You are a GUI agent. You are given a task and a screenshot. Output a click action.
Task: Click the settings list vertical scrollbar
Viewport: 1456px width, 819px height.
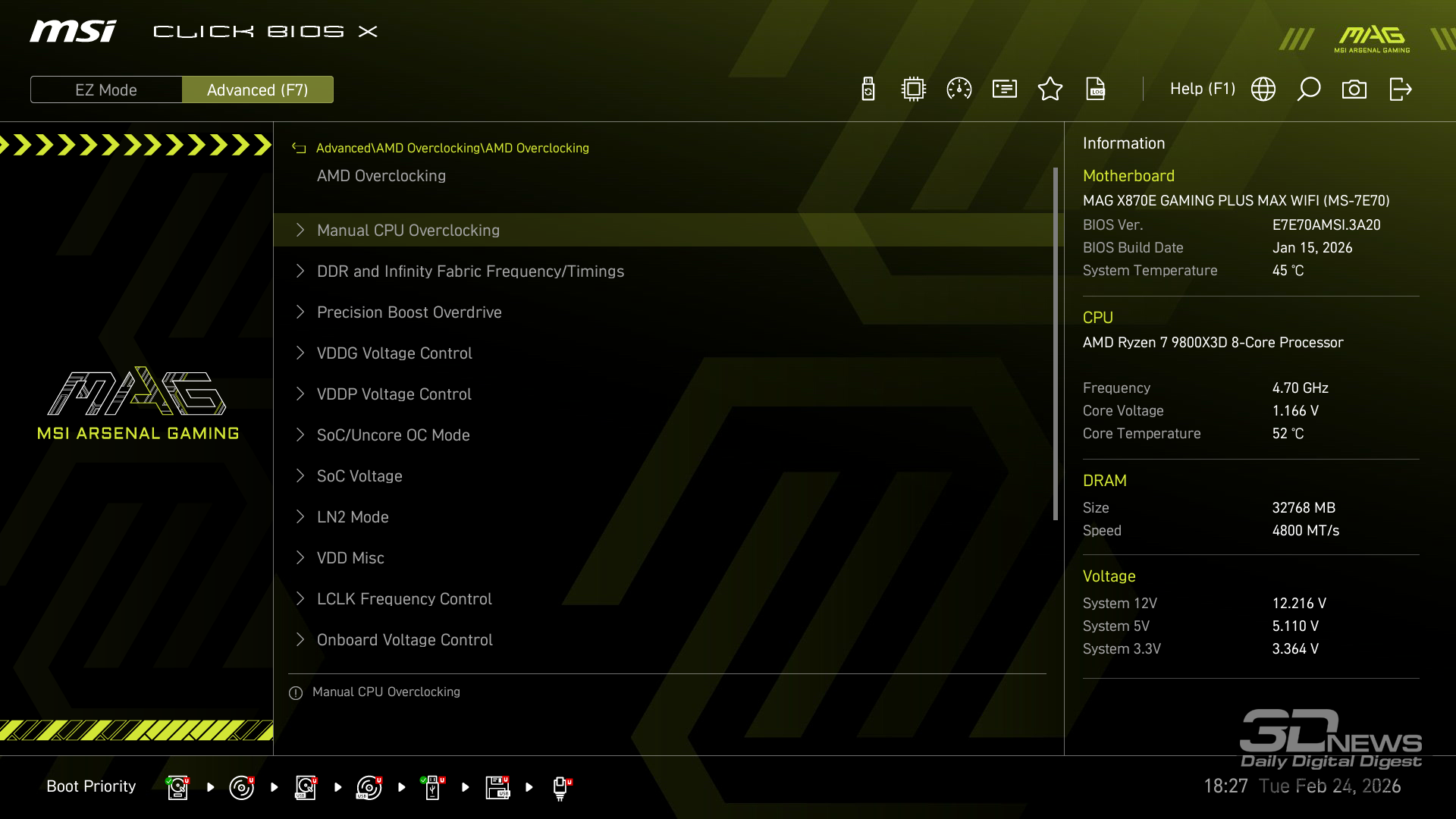(x=1056, y=344)
